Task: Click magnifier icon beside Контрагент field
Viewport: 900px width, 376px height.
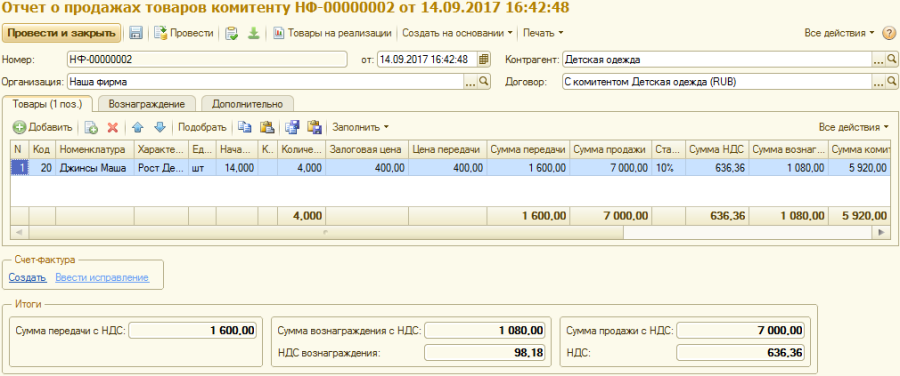Action: tap(891, 59)
